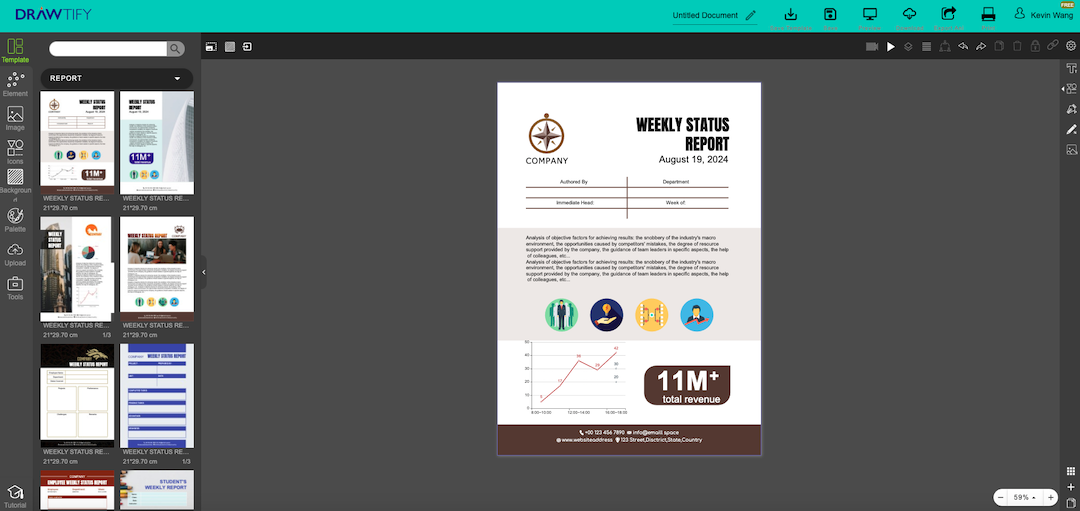Select the pencil draw tool on right

coord(1071,129)
